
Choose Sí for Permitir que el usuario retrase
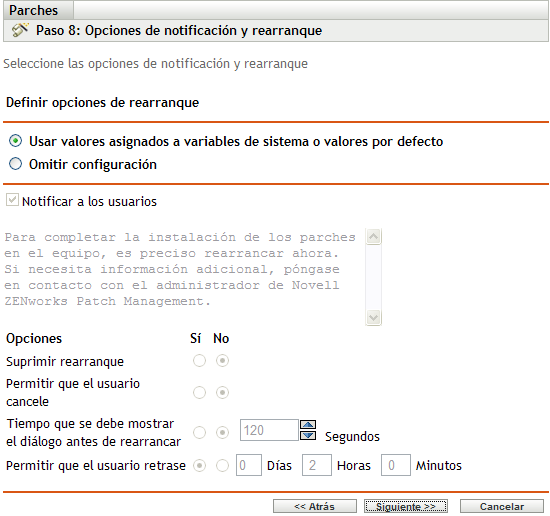click(x=199, y=466)
